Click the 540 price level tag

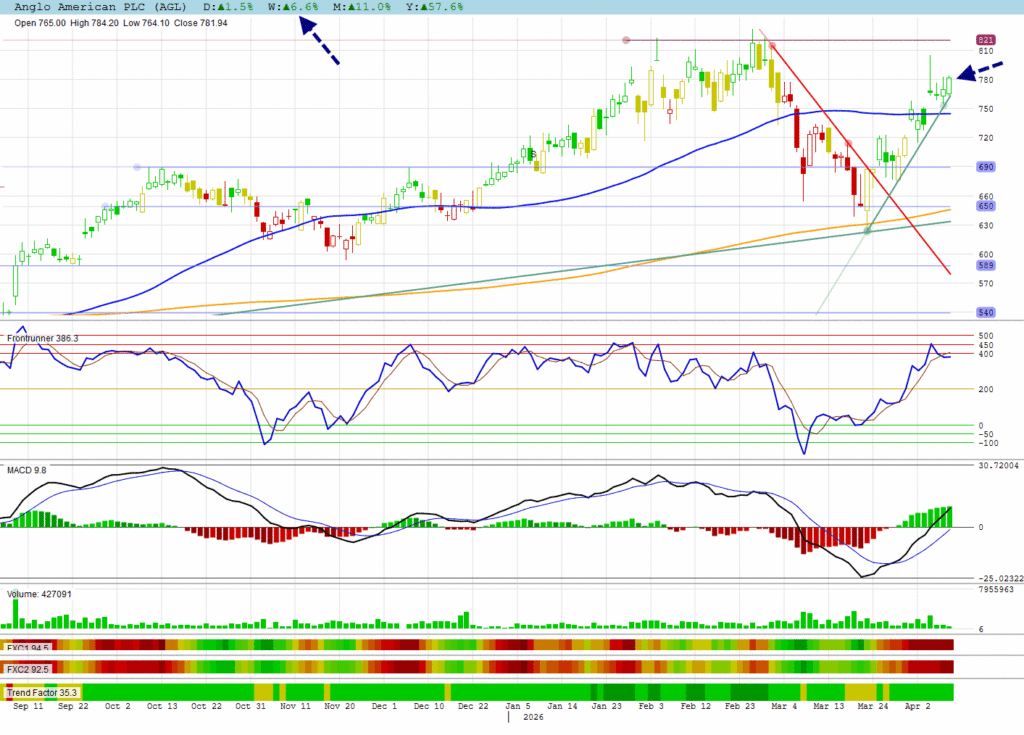tap(985, 312)
